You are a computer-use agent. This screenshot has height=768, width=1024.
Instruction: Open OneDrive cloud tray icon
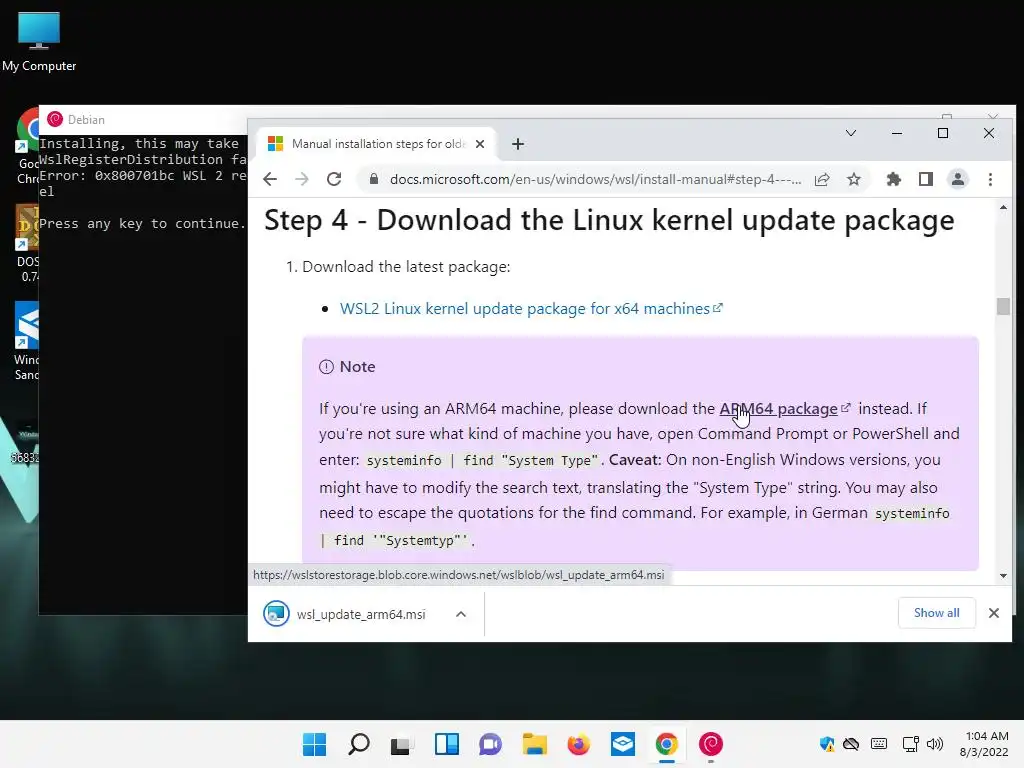pyautogui.click(x=850, y=744)
